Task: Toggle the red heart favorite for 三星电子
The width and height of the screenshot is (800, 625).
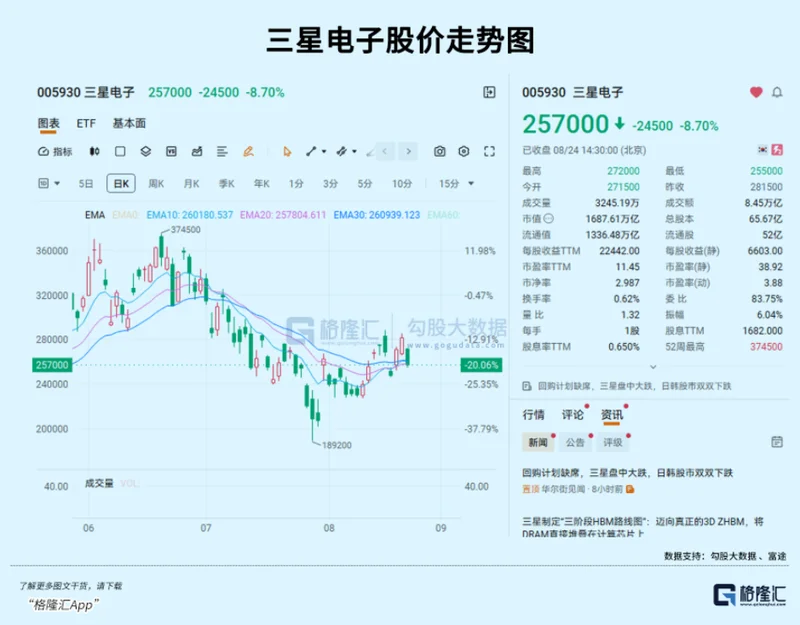Action: [x=756, y=92]
